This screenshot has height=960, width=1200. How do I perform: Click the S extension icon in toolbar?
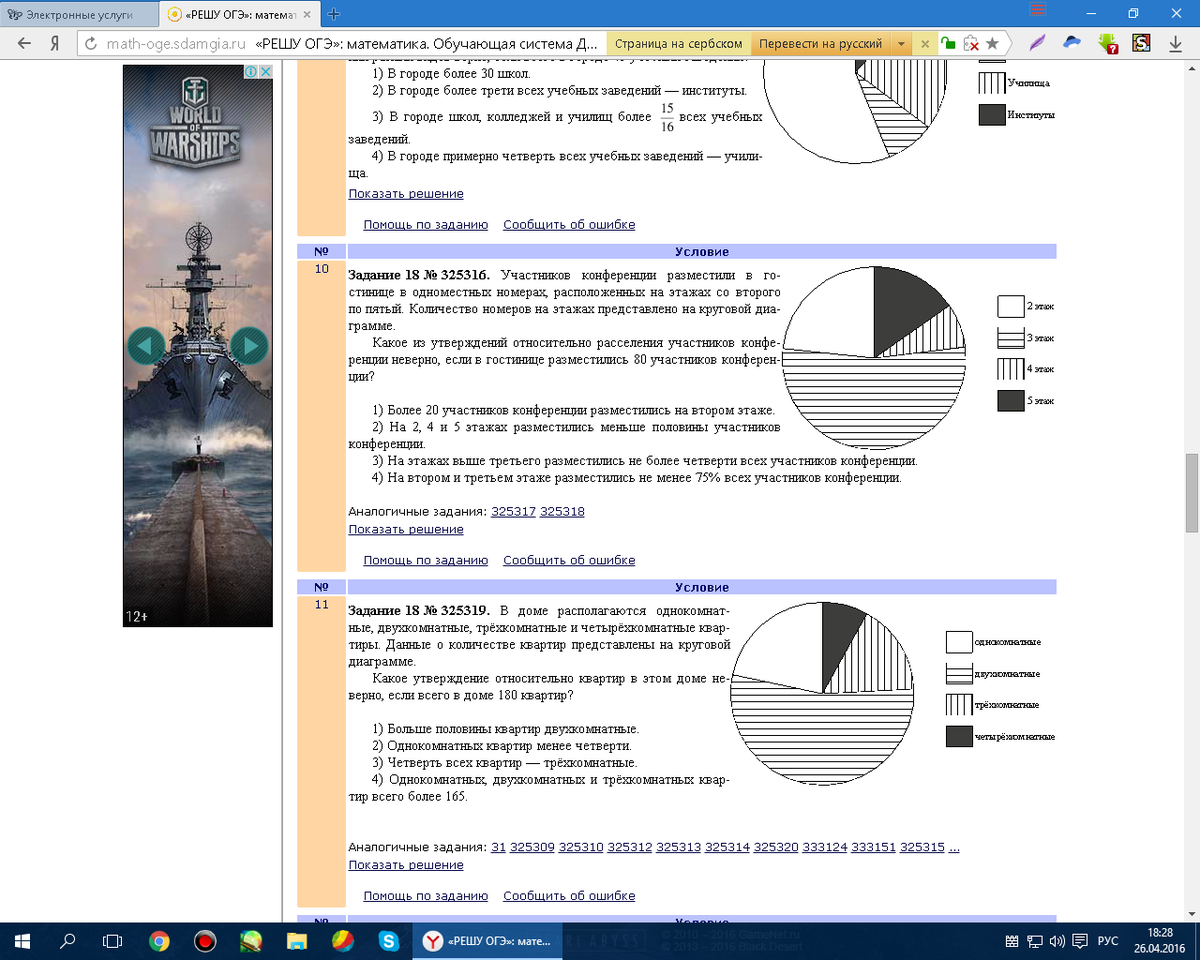click(x=1141, y=43)
